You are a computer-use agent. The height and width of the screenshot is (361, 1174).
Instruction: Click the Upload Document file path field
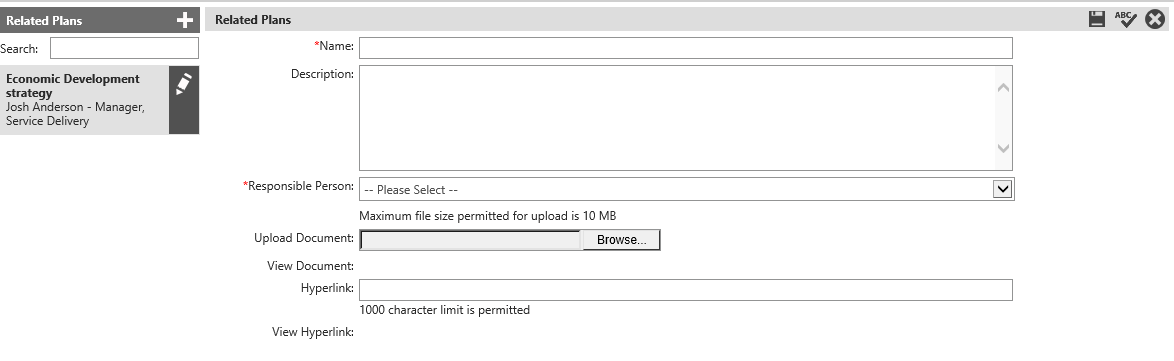[x=471, y=240]
